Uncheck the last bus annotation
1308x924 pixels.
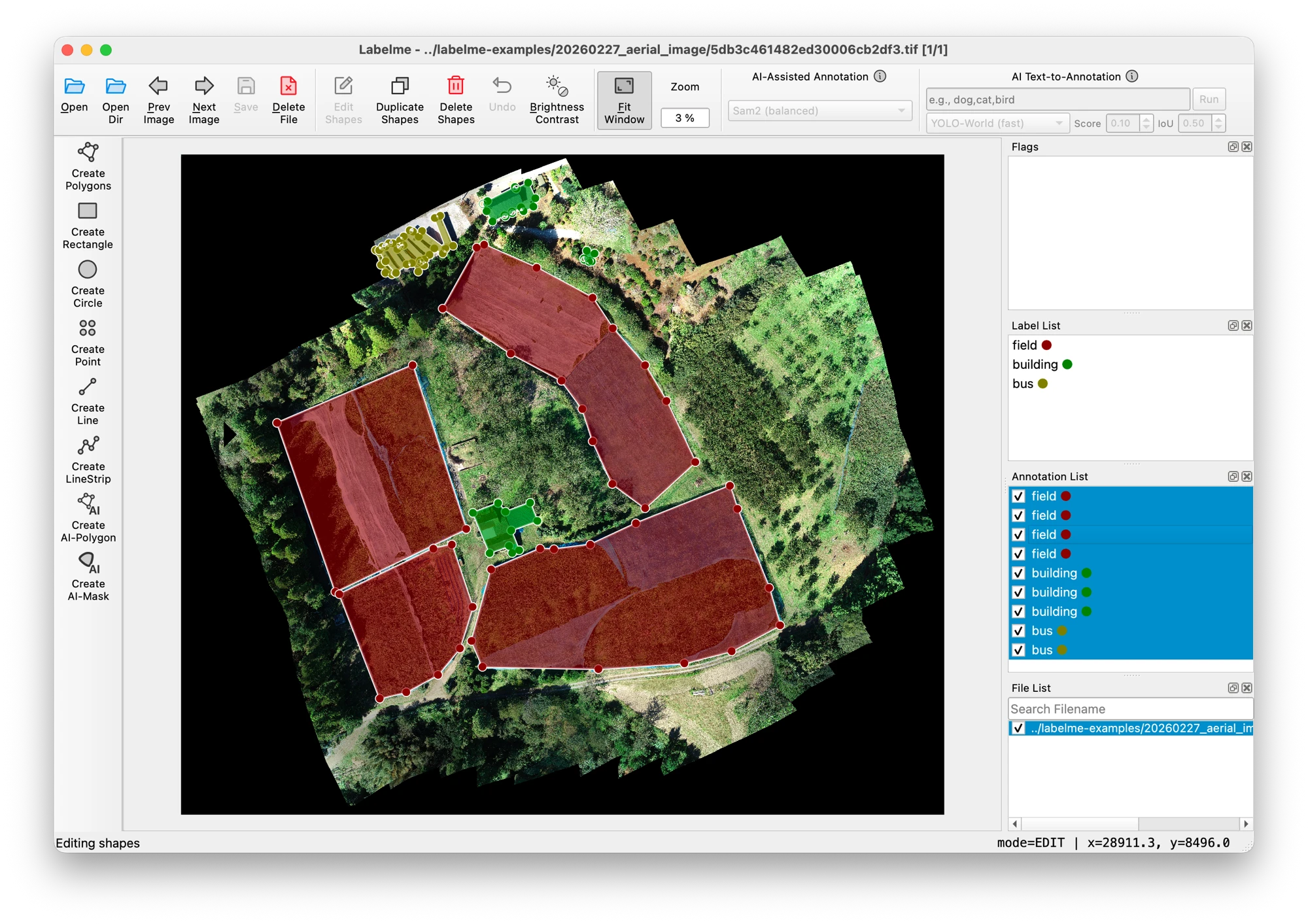(x=1018, y=650)
